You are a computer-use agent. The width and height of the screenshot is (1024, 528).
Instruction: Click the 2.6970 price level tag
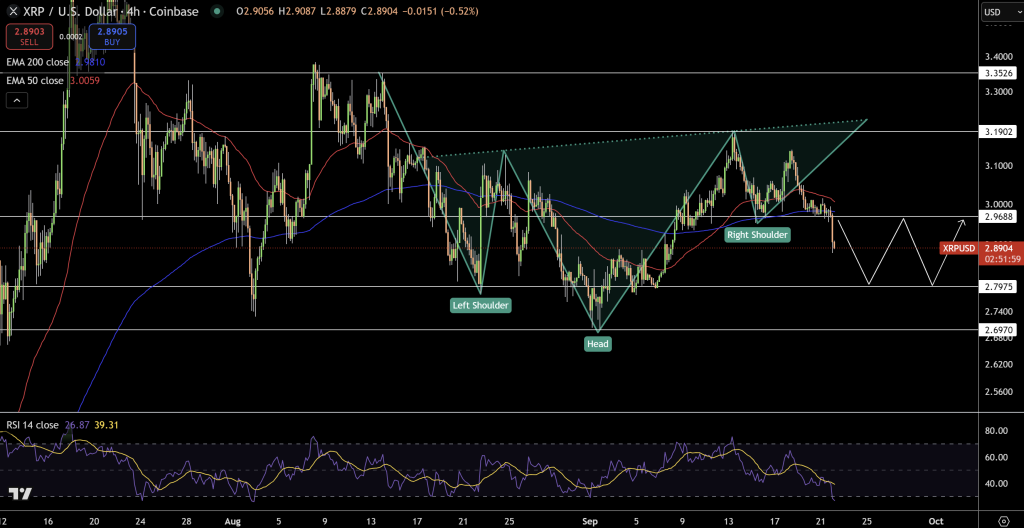coord(999,330)
